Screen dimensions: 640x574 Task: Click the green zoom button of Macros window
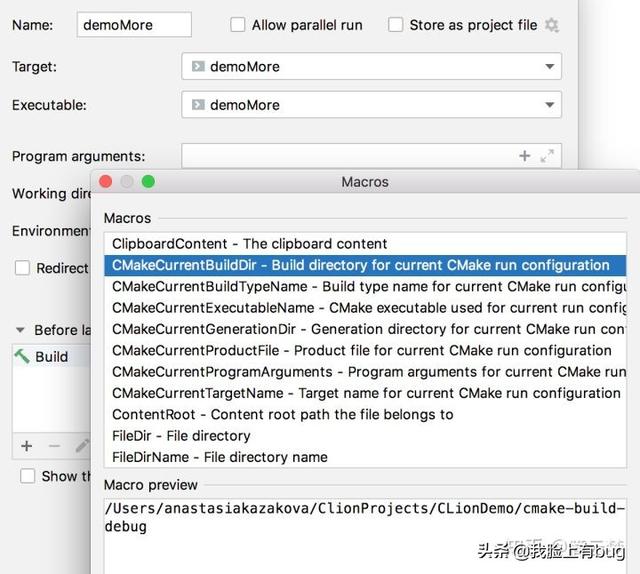(148, 182)
